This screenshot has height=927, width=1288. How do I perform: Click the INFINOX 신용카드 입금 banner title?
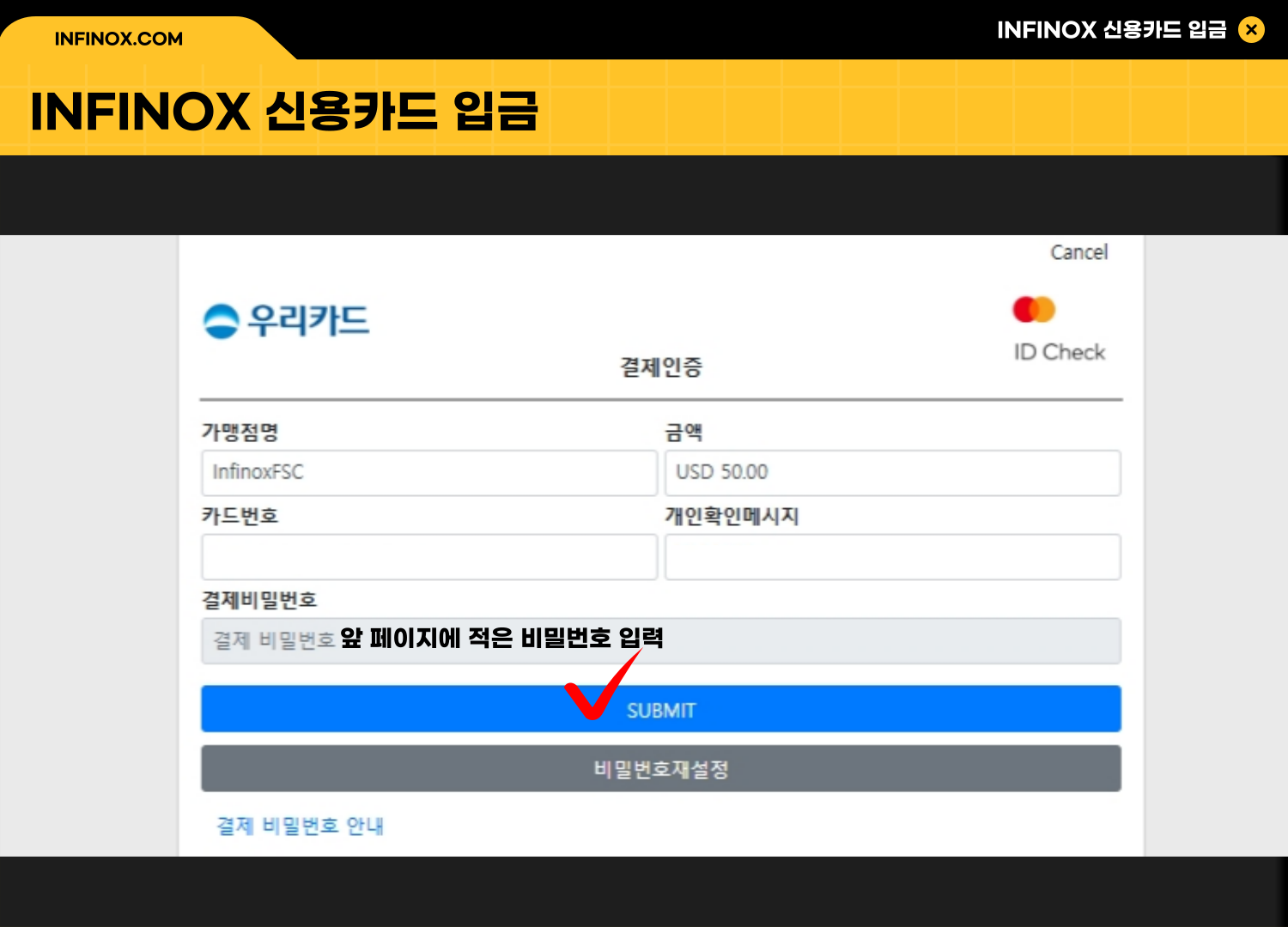284,112
